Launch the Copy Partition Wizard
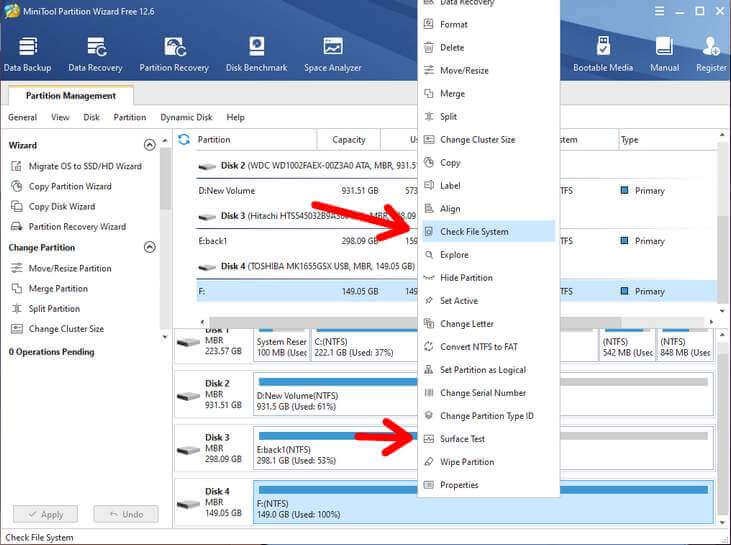 pyautogui.click(x=61, y=186)
